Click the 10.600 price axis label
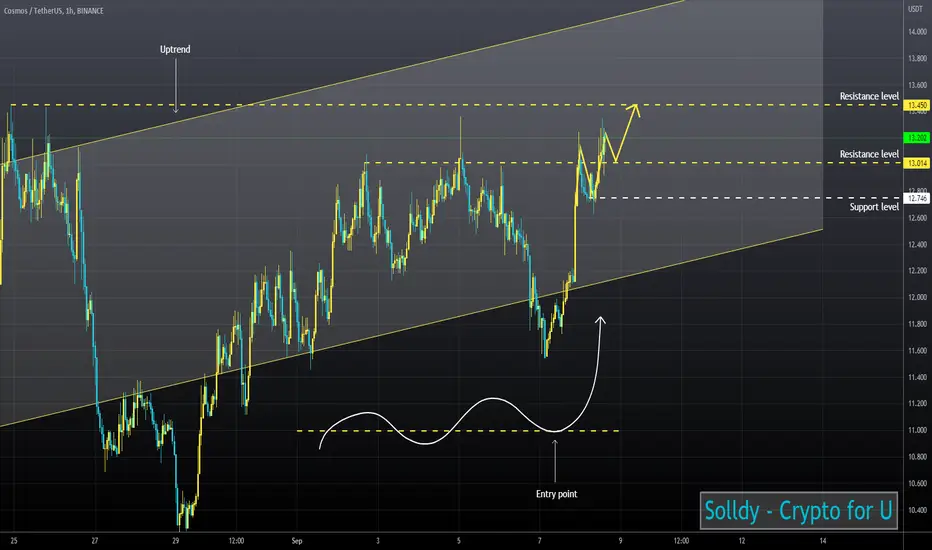Viewport: 932px width, 550px height. tap(917, 483)
